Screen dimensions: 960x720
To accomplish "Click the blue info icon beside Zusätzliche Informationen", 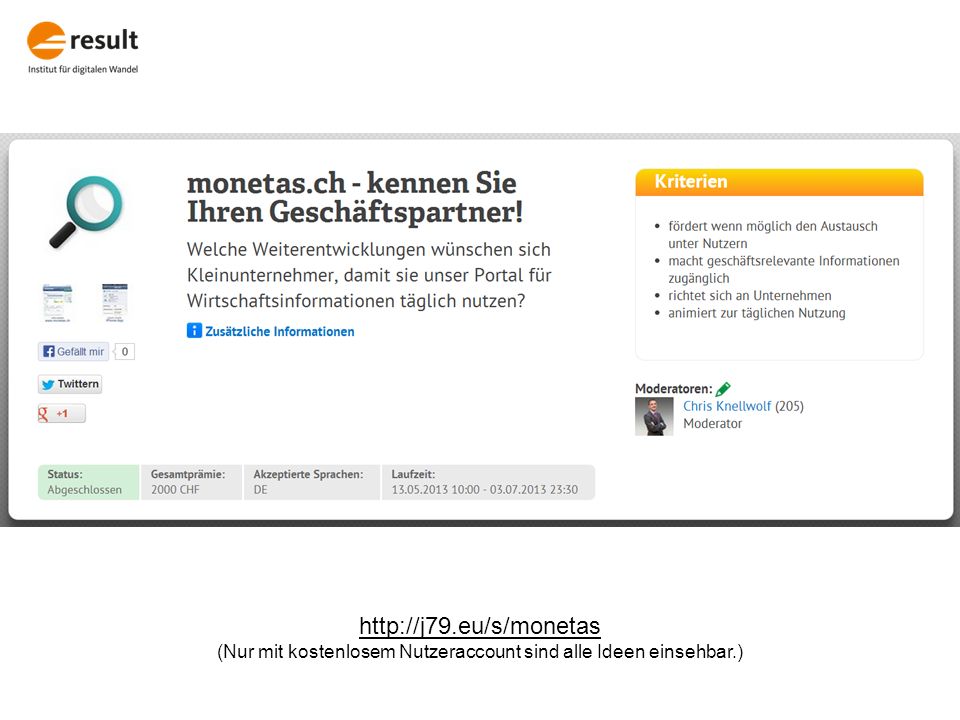I will click(x=194, y=331).
